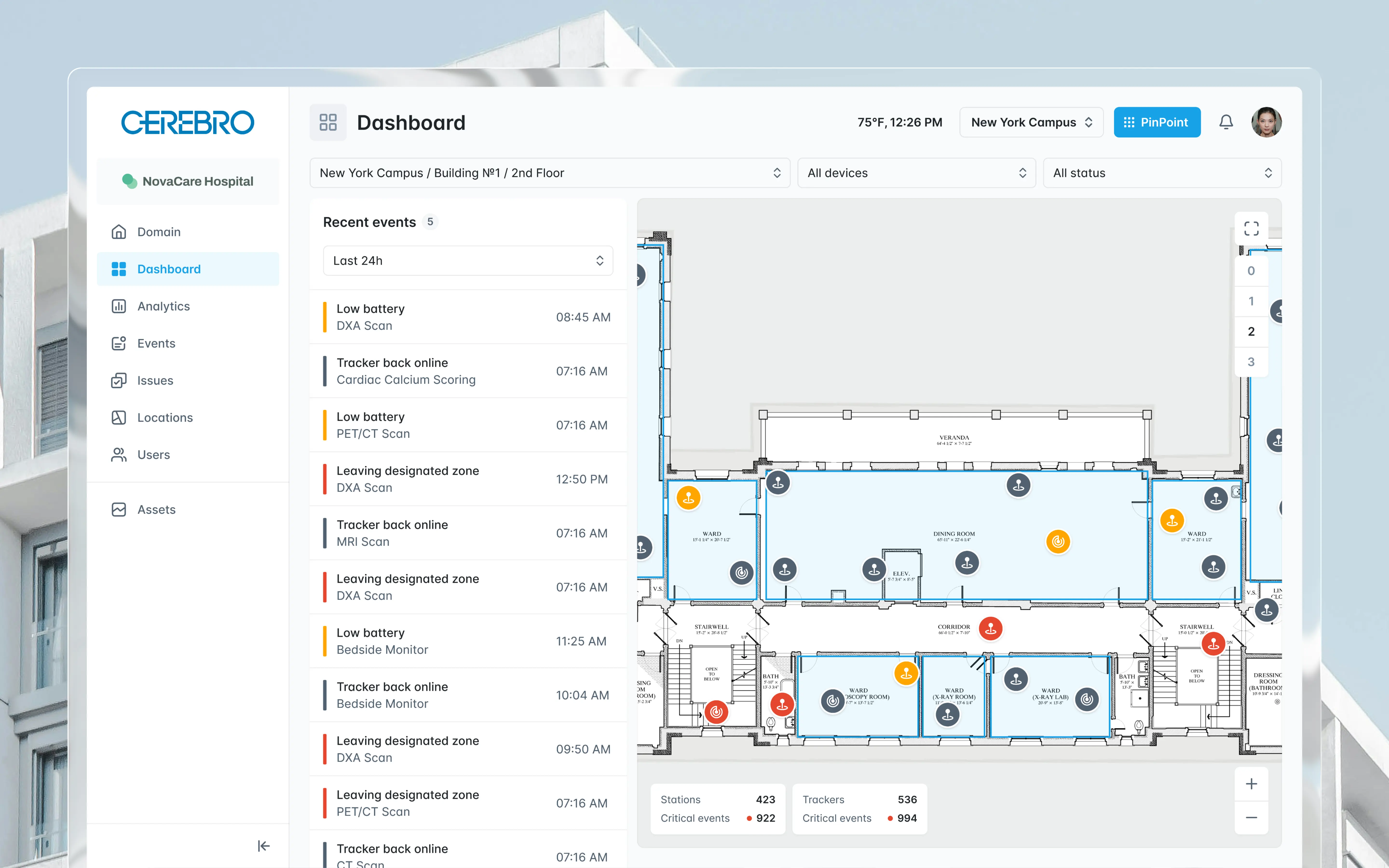
Task: Select floor 2 in the floor switcher
Action: [x=1251, y=332]
